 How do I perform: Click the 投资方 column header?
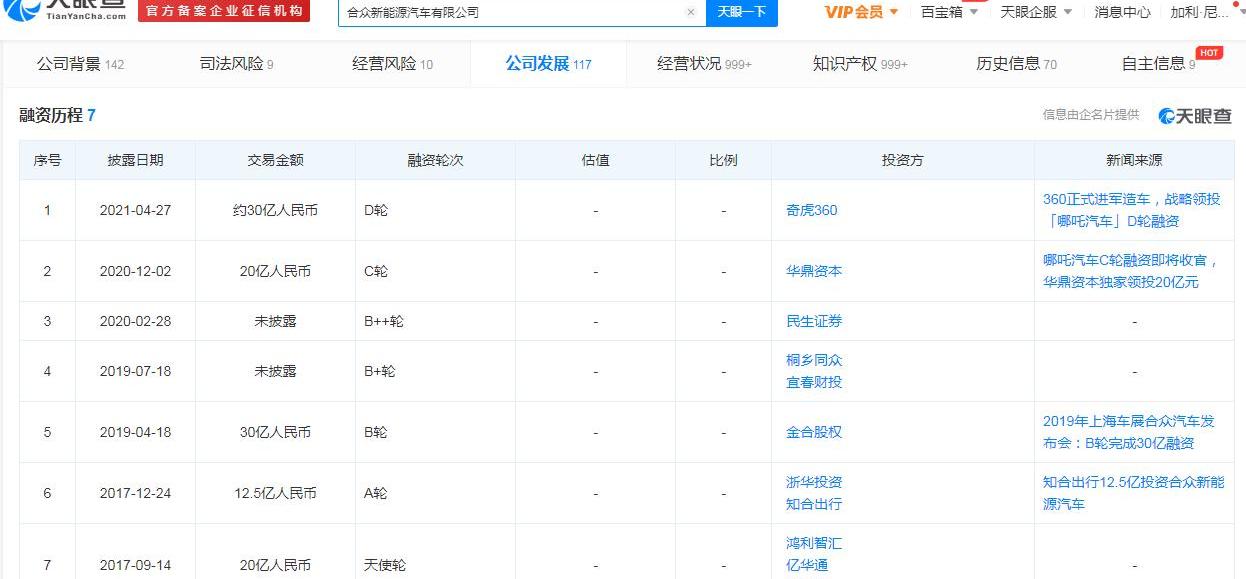902,160
